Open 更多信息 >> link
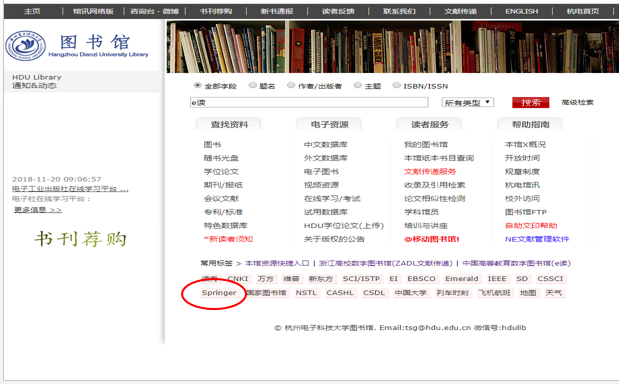This screenshot has width=619, height=384. [x=38, y=210]
